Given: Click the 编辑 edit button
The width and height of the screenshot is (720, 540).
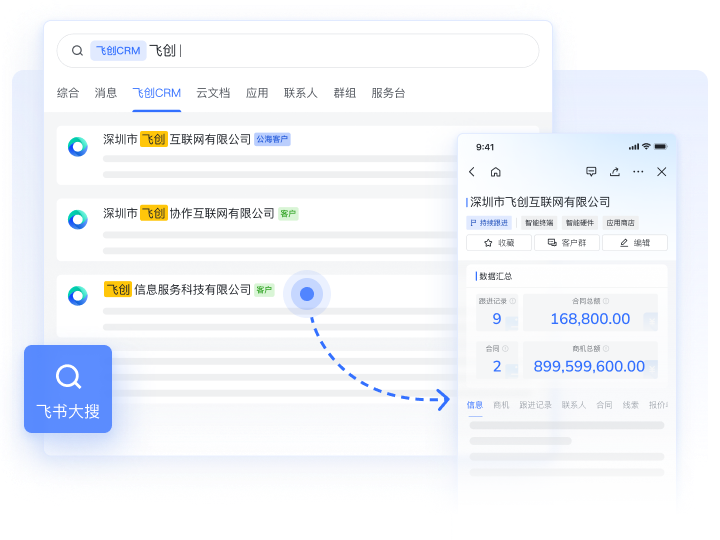Looking at the screenshot, I should pyautogui.click(x=635, y=242).
